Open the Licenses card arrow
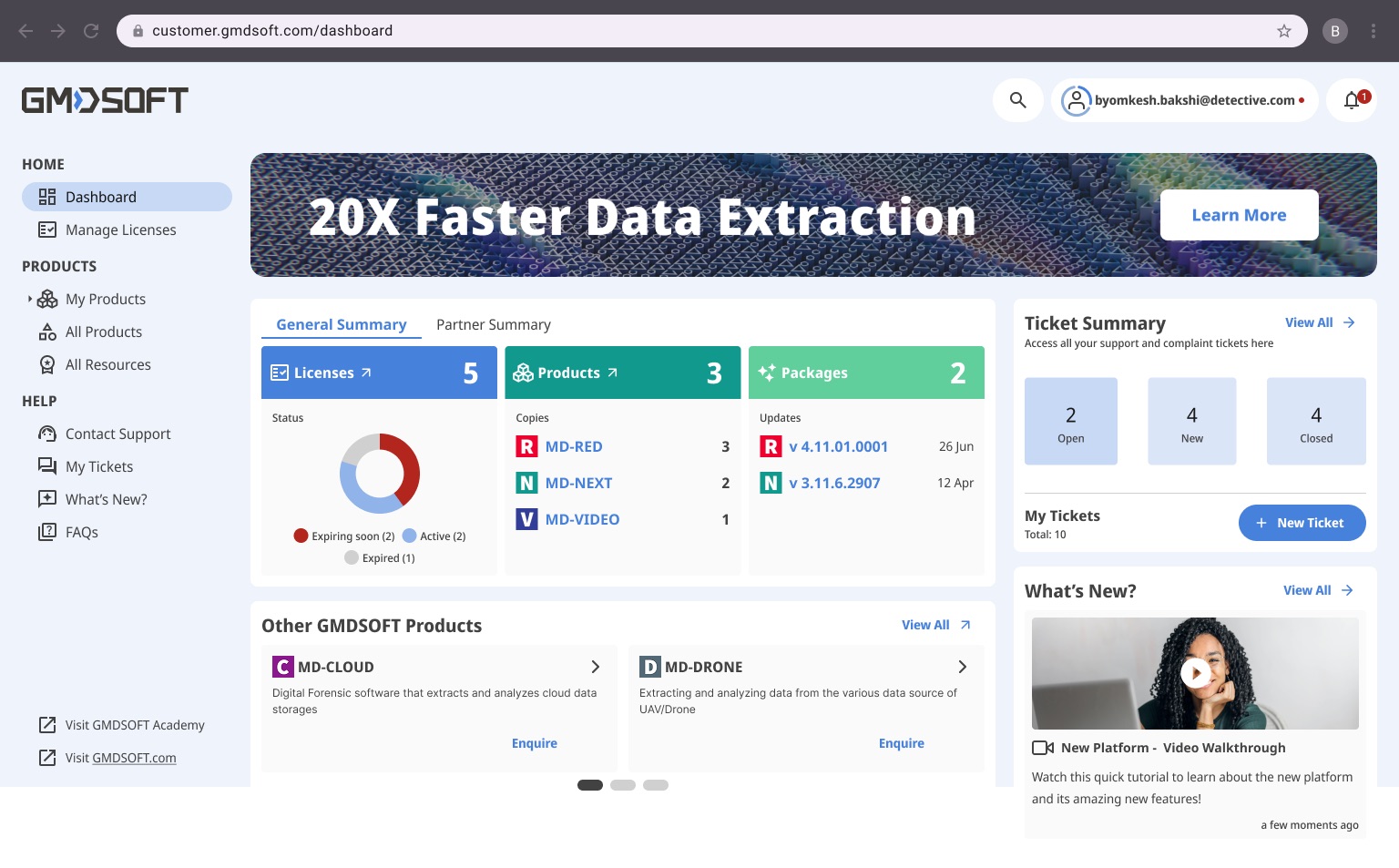Viewport: 1399px width, 868px height. 366,373
